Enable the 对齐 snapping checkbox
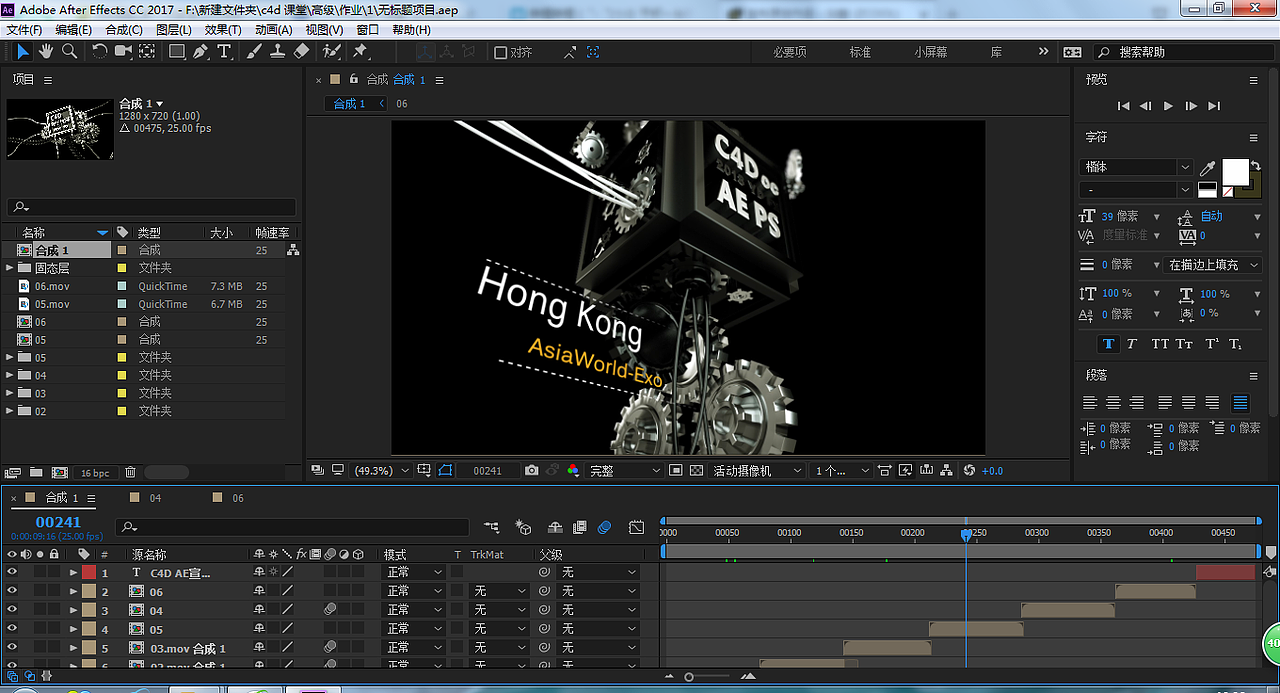 coord(501,52)
